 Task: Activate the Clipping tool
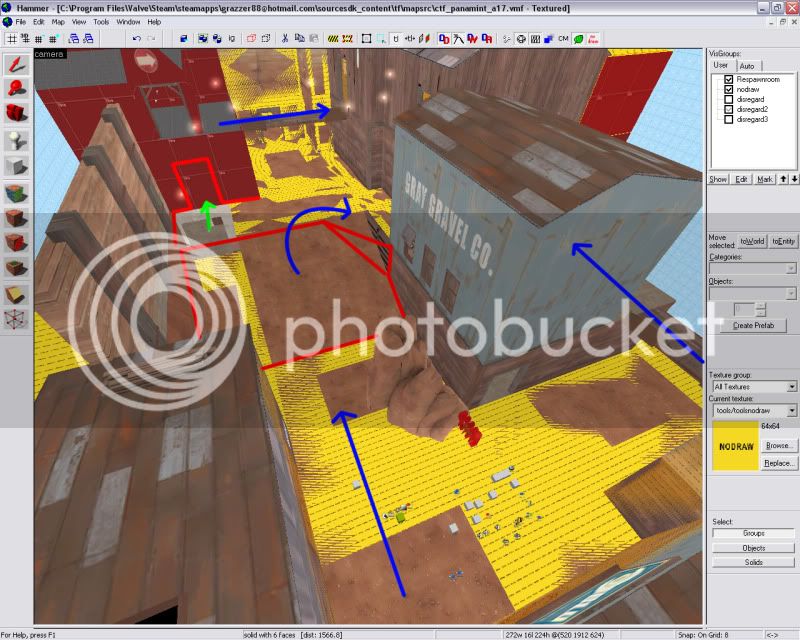tap(16, 294)
